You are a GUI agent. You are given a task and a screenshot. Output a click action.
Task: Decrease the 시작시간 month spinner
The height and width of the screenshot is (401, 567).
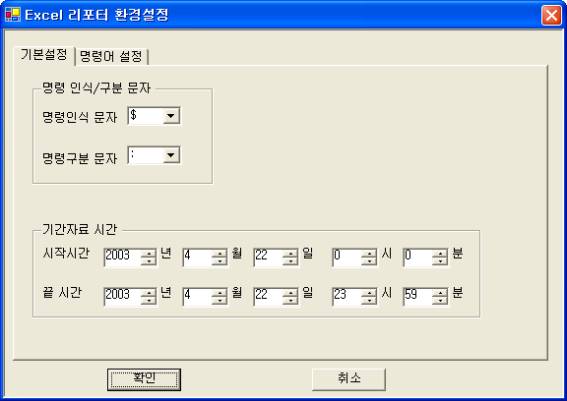pos(219,261)
